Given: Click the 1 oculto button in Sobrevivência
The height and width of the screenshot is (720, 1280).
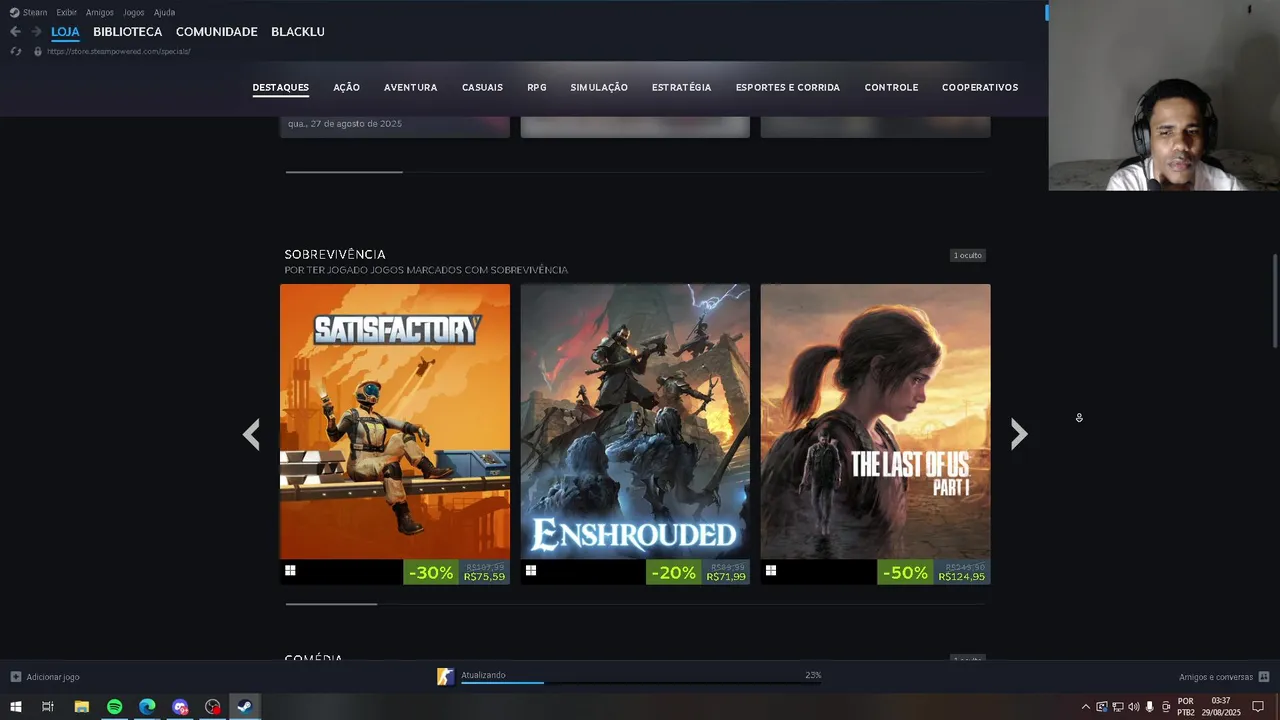Looking at the screenshot, I should (x=968, y=256).
